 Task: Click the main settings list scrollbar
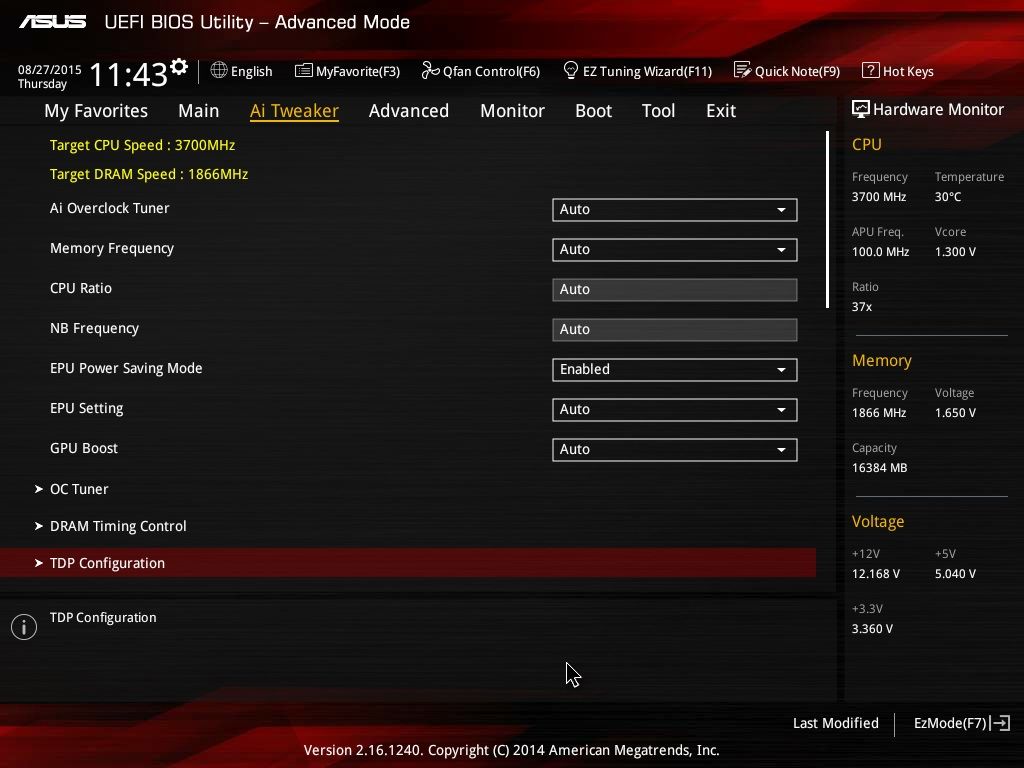(827, 219)
